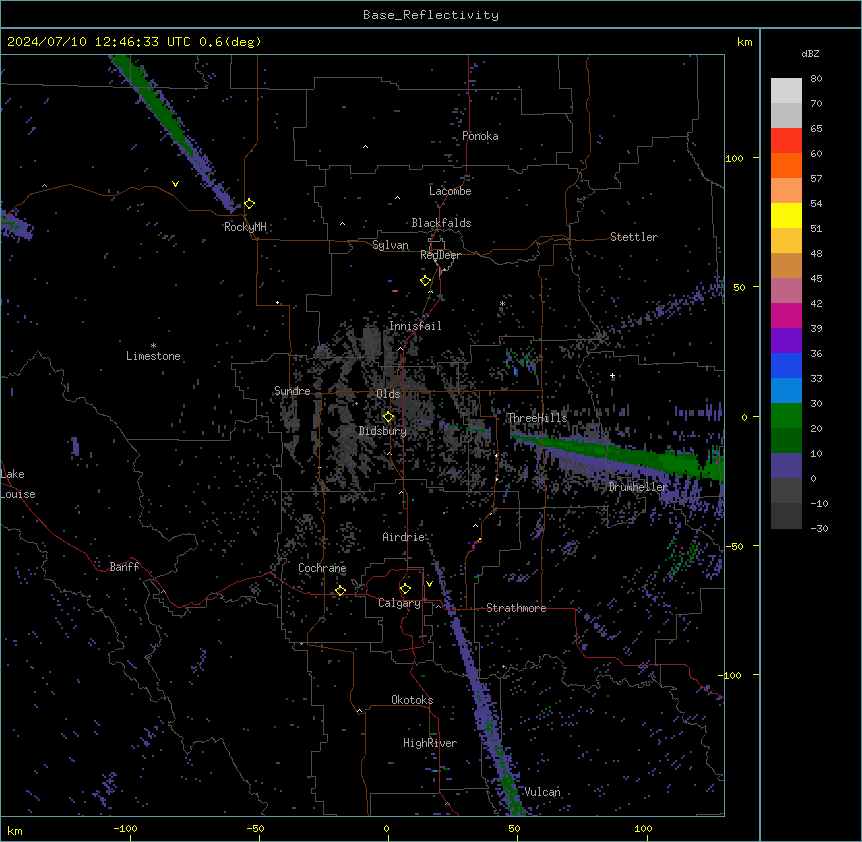The width and height of the screenshot is (862, 842).
Task: Select the Sylvan label
Action: click(x=390, y=245)
